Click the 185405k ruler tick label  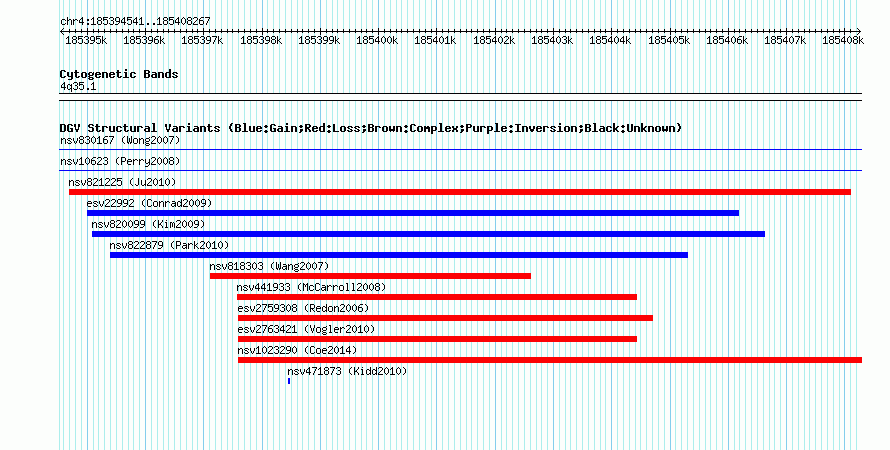(669, 40)
